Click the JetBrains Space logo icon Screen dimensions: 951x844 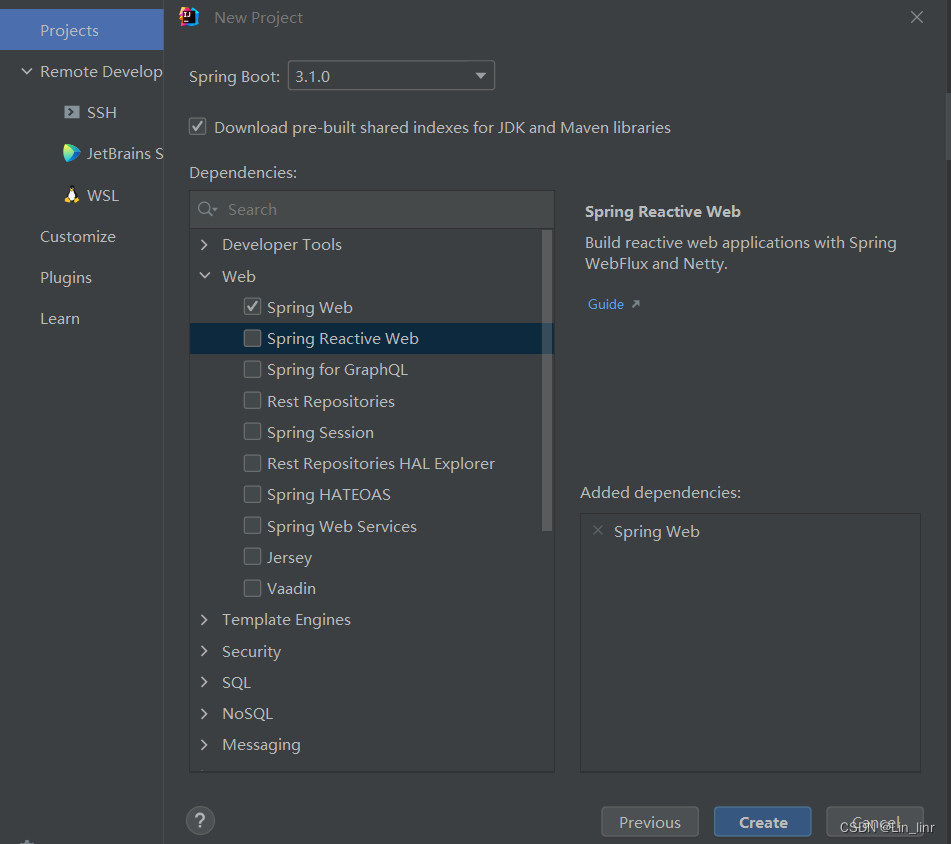point(72,153)
